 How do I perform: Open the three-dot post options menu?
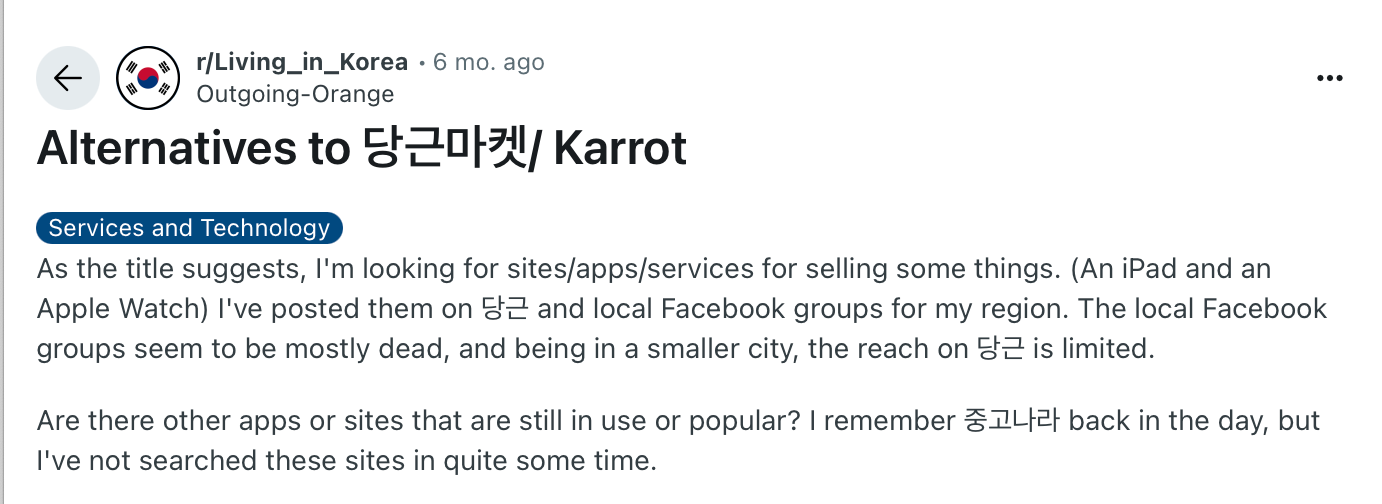[x=1329, y=79]
